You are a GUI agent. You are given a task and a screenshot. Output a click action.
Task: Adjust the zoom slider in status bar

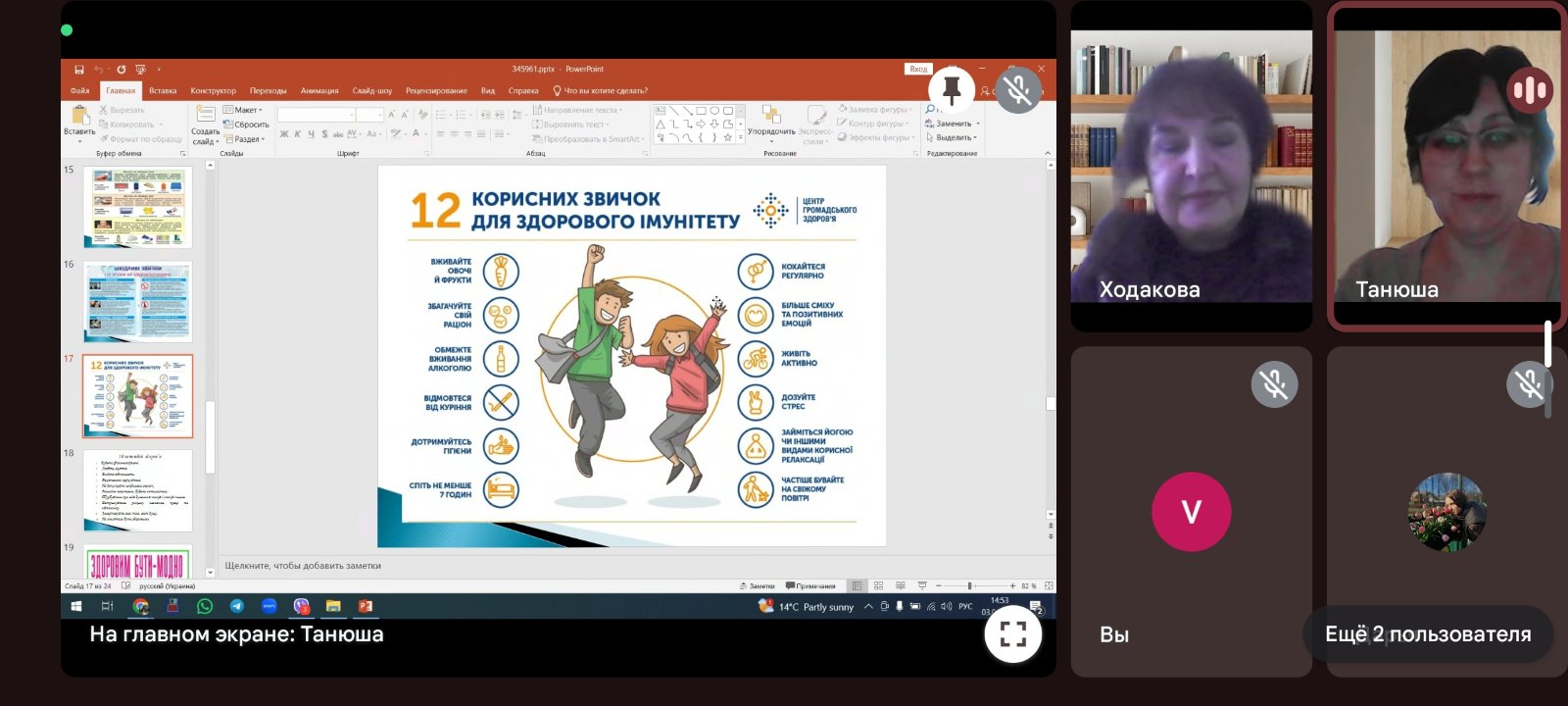[969, 585]
